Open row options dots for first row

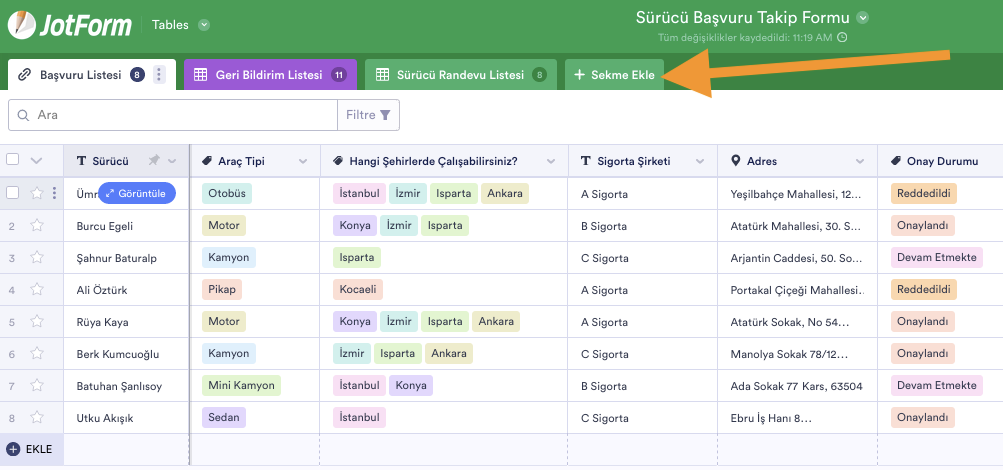(x=54, y=193)
